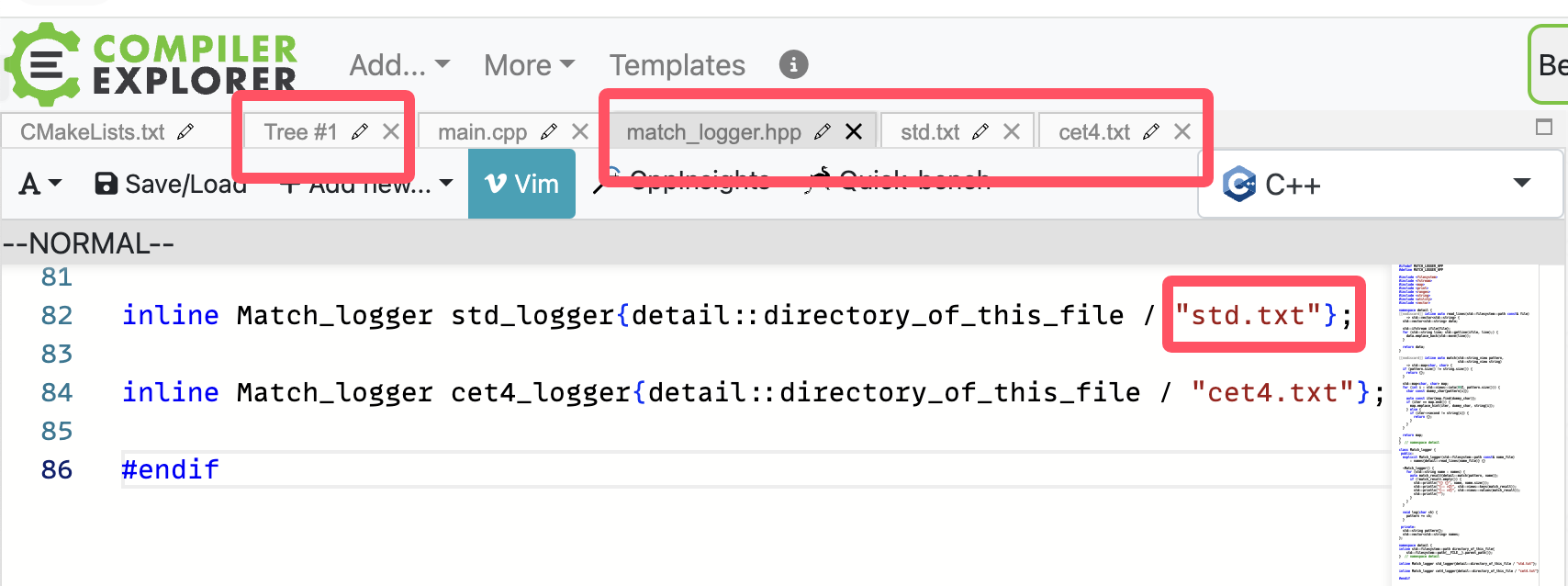Maximize the editor pane using its square icon

[x=1544, y=127]
